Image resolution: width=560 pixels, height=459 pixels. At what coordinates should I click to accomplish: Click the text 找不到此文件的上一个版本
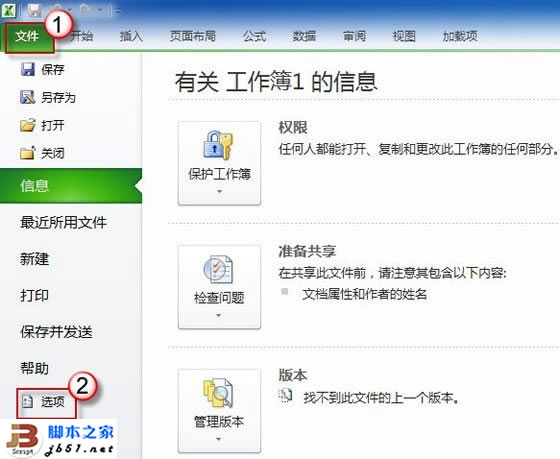(381, 397)
